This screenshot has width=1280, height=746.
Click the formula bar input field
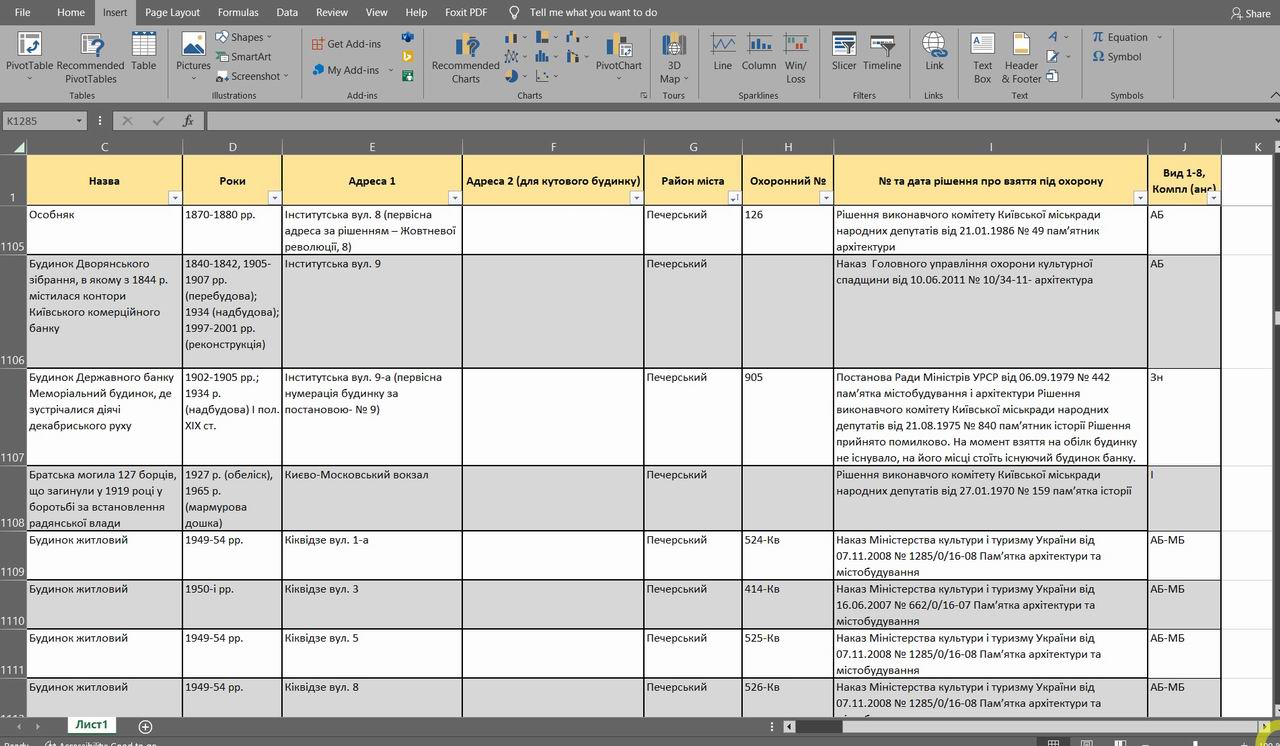point(700,121)
